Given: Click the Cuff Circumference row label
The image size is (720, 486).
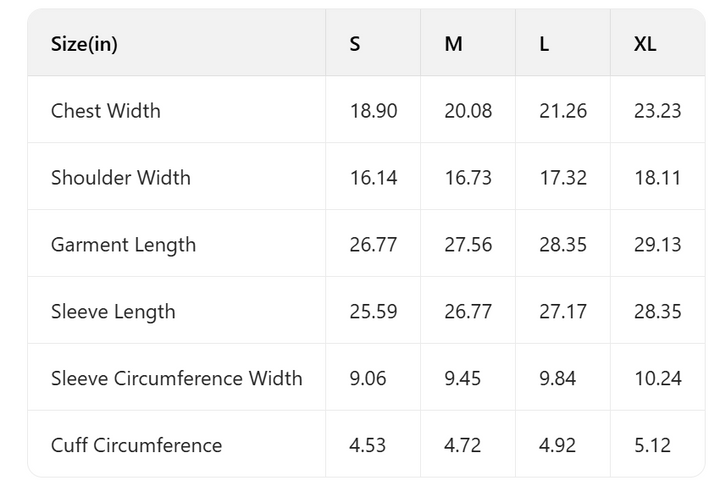Looking at the screenshot, I should click(136, 446).
